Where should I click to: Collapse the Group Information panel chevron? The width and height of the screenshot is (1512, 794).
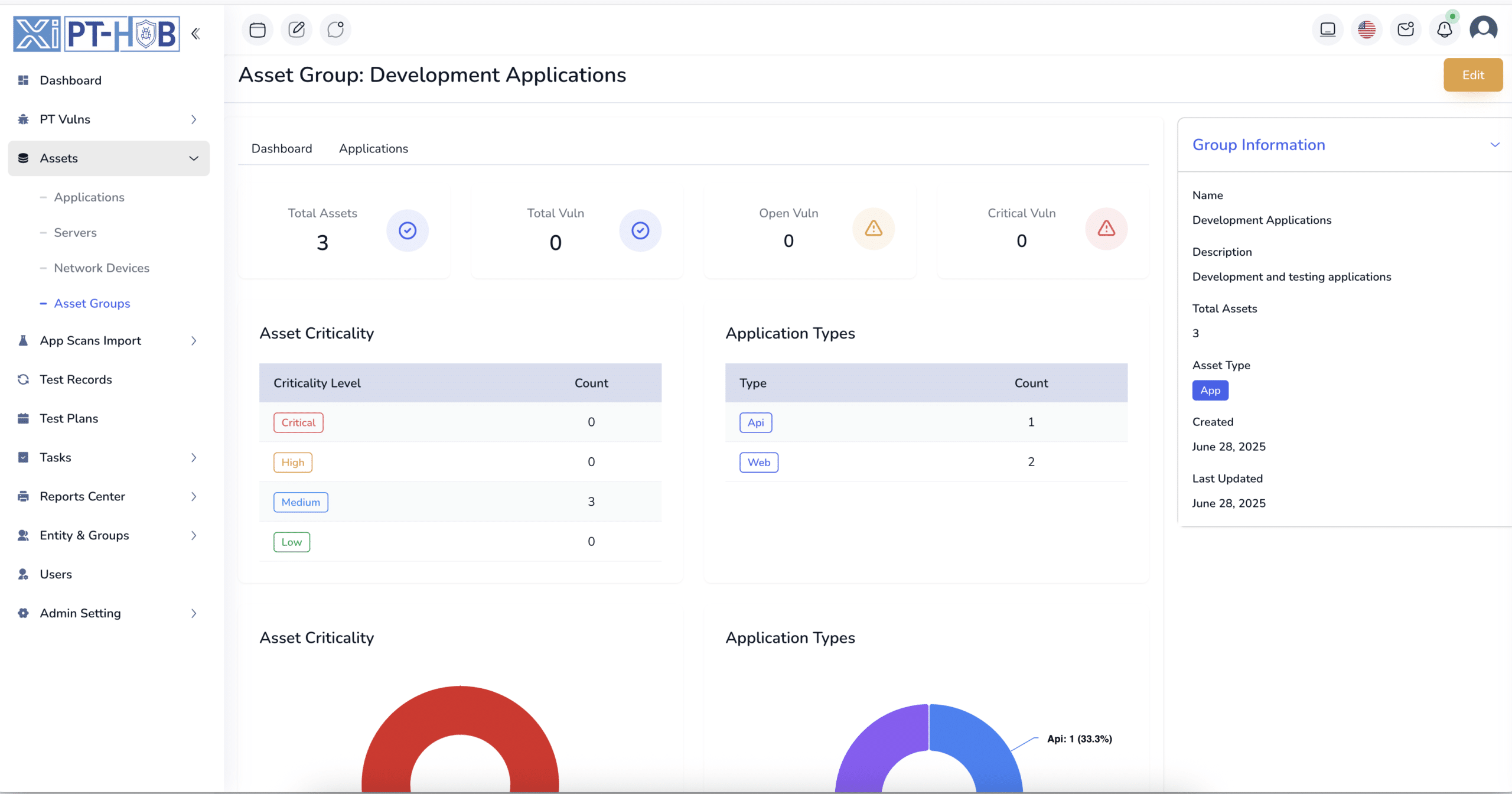[x=1495, y=145]
